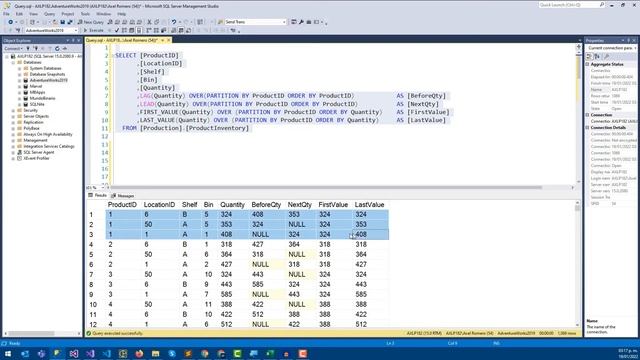Click the LocationID column header in results
The height and width of the screenshot is (360, 640).
tap(159, 204)
